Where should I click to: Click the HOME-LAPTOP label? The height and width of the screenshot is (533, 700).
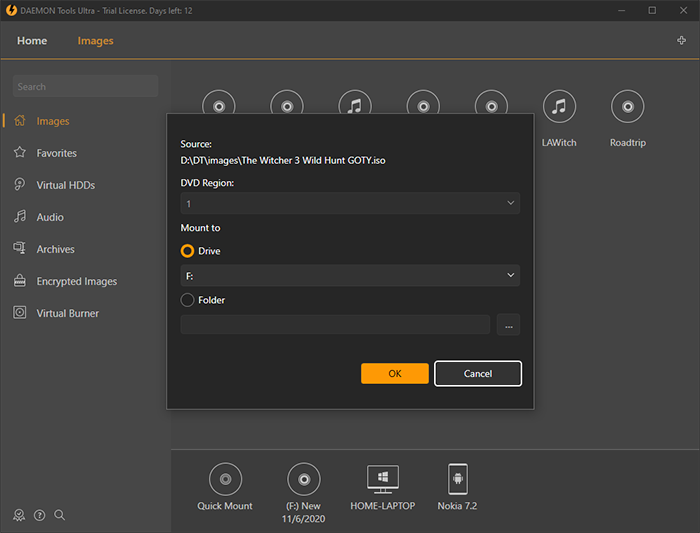click(x=383, y=506)
